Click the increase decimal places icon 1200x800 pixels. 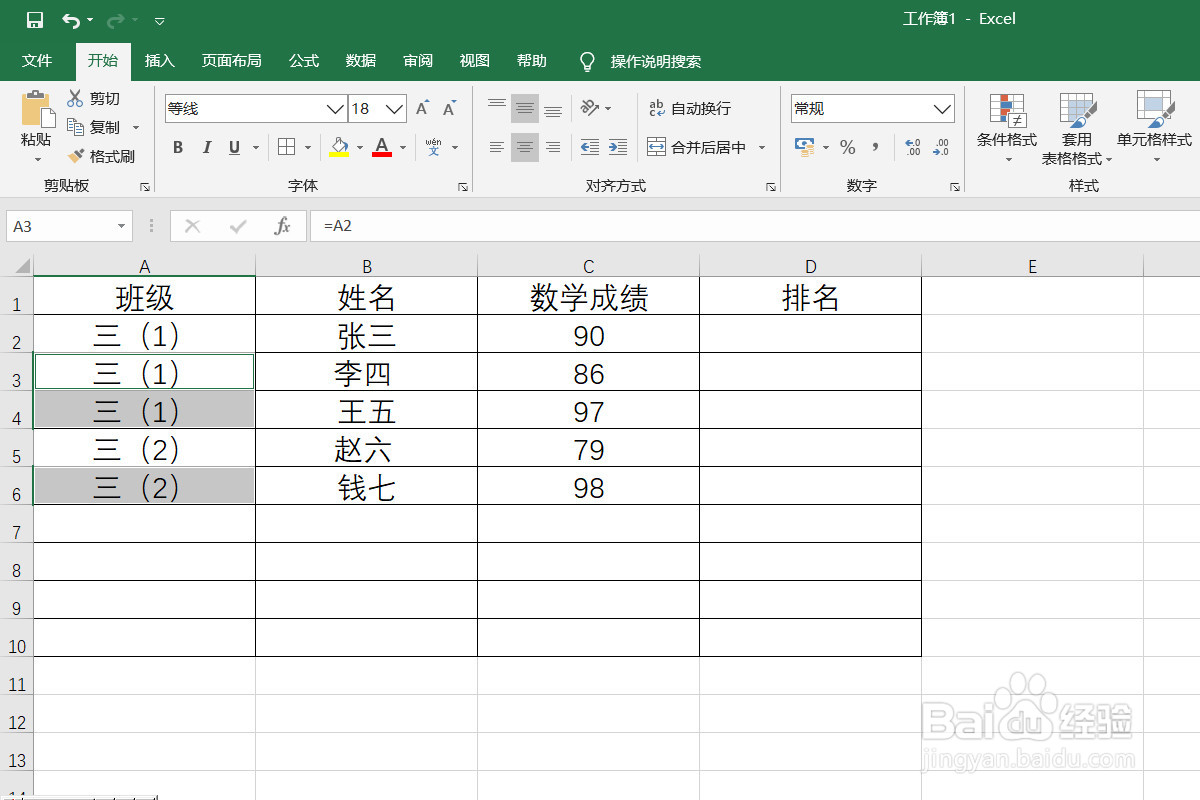click(x=911, y=147)
